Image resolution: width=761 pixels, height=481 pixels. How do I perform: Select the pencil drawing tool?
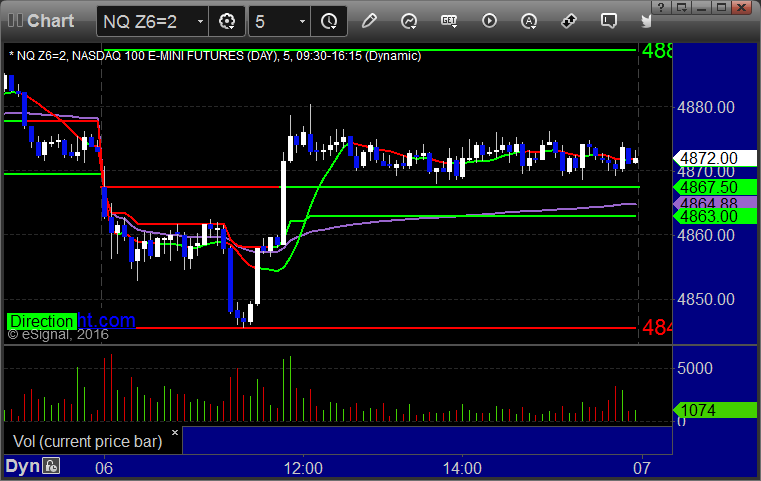(x=369, y=21)
